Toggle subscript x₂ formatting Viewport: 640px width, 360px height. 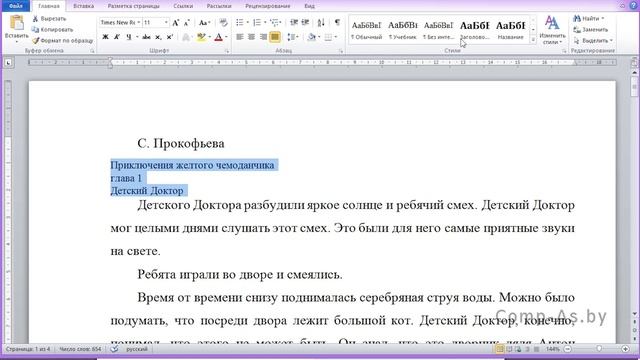point(158,37)
